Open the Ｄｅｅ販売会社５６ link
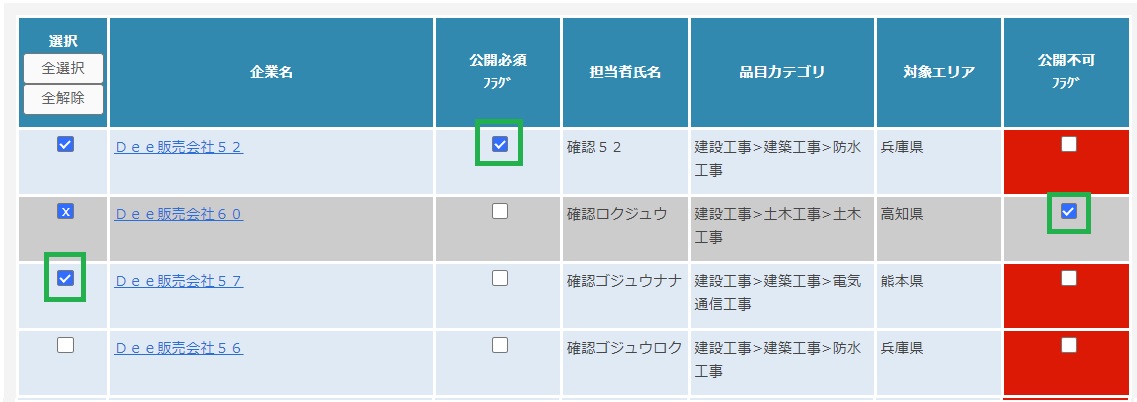The height and width of the screenshot is (402, 1137). pyautogui.click(x=178, y=348)
